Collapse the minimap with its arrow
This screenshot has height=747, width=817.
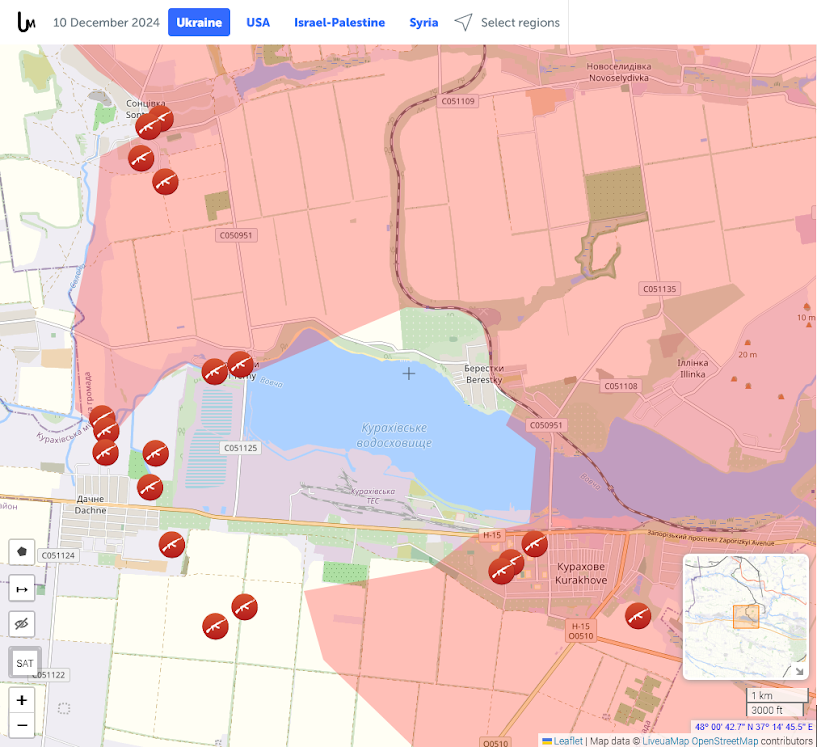click(799, 671)
